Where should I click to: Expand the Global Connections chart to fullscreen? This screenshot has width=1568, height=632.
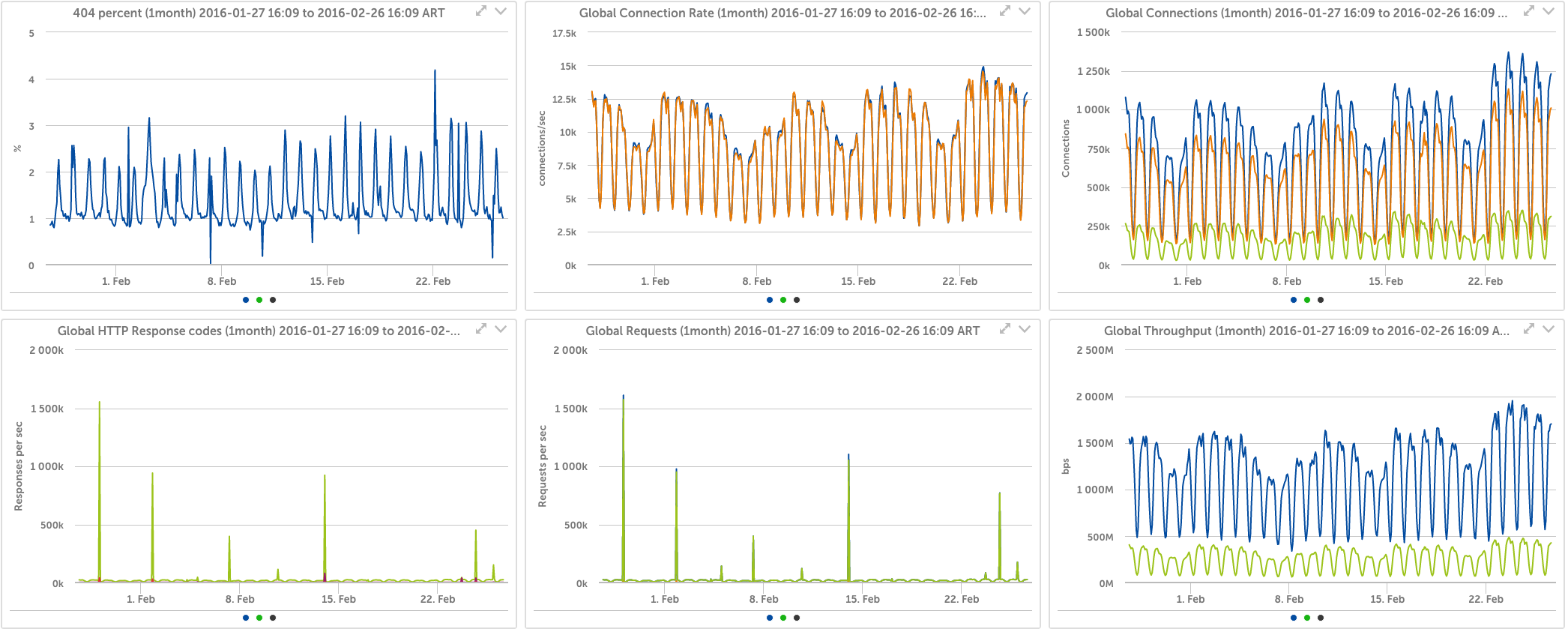tap(1529, 10)
